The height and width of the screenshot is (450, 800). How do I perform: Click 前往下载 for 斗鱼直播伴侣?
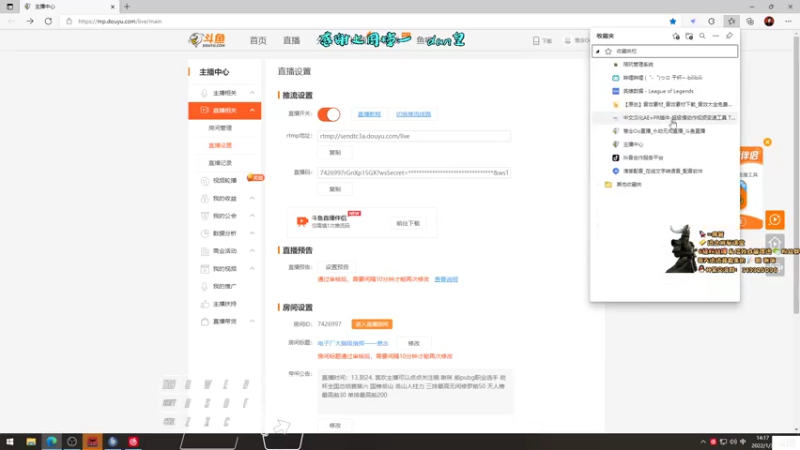[x=408, y=223]
